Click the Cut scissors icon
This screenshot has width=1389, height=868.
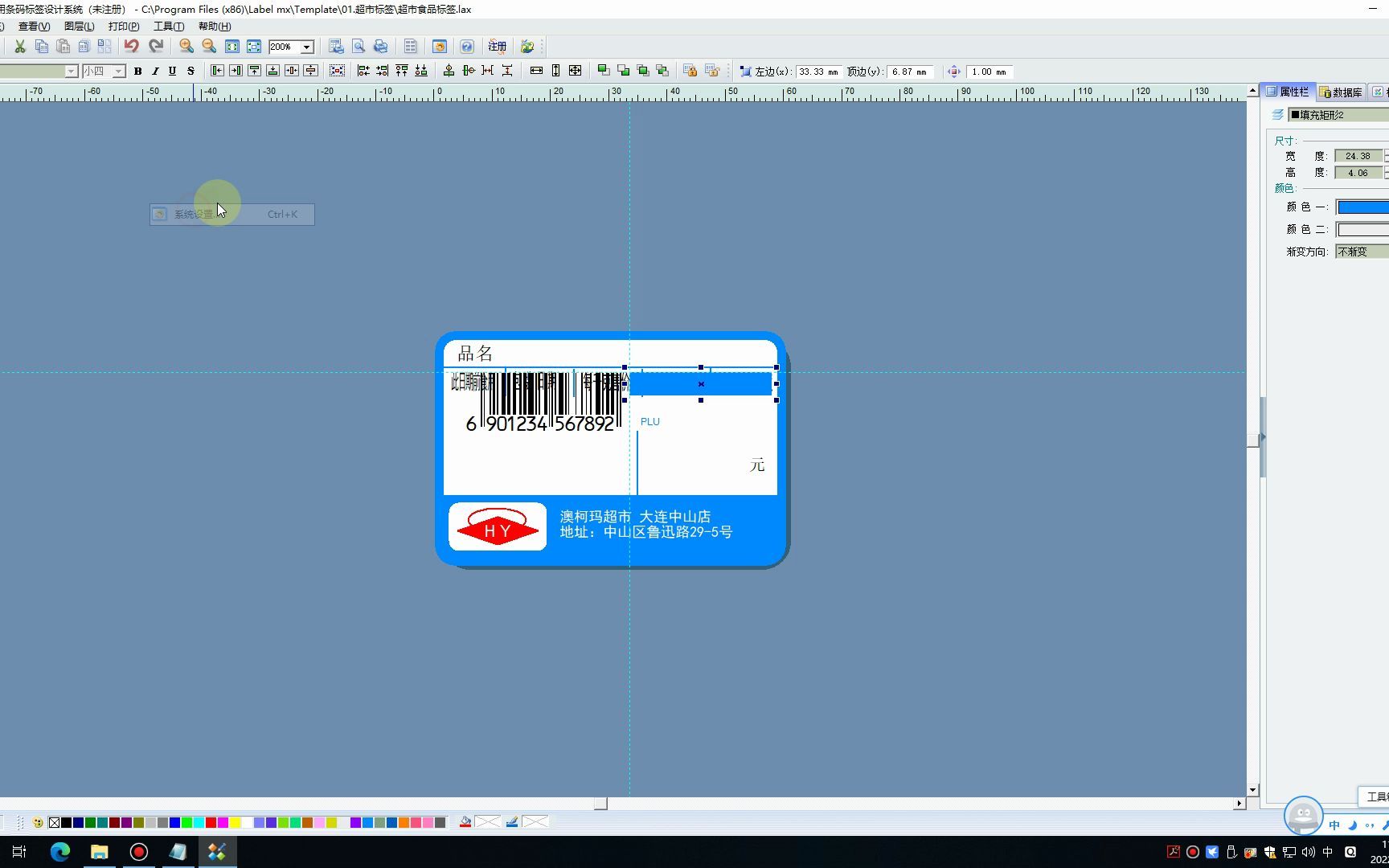[x=19, y=47]
